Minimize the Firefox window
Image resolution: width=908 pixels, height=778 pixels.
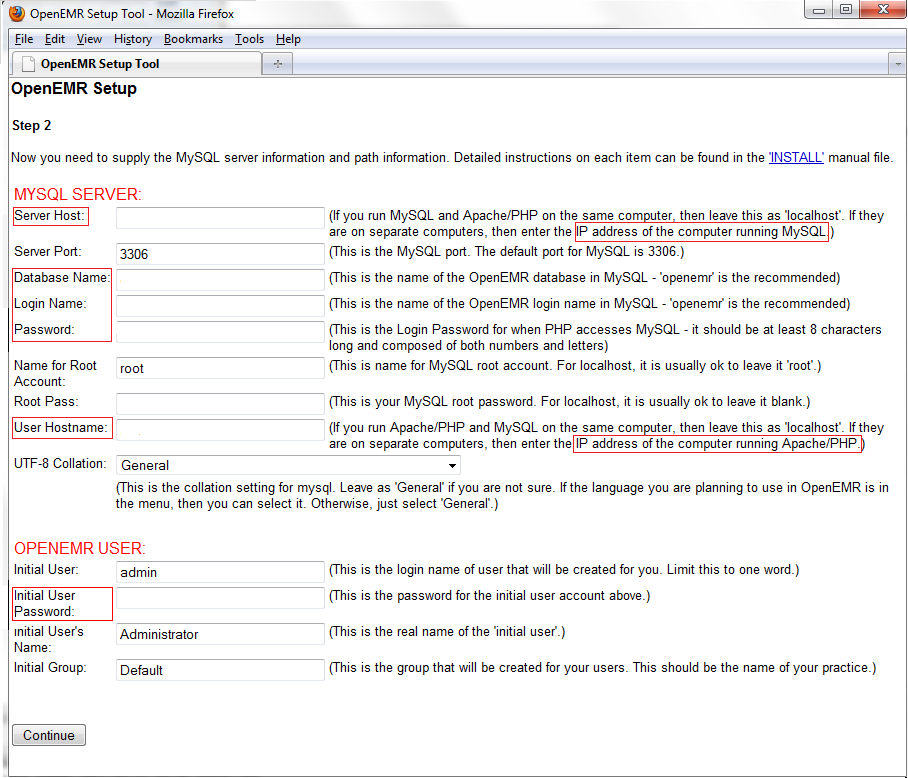point(819,10)
